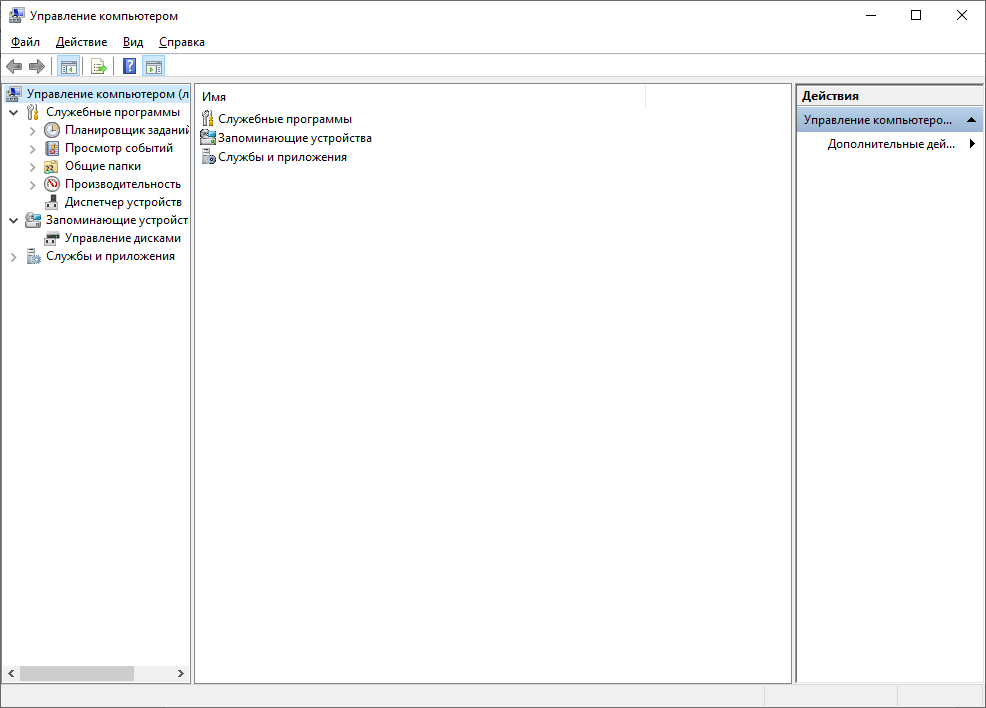Click Службы и приложения text in center list

tap(282, 157)
